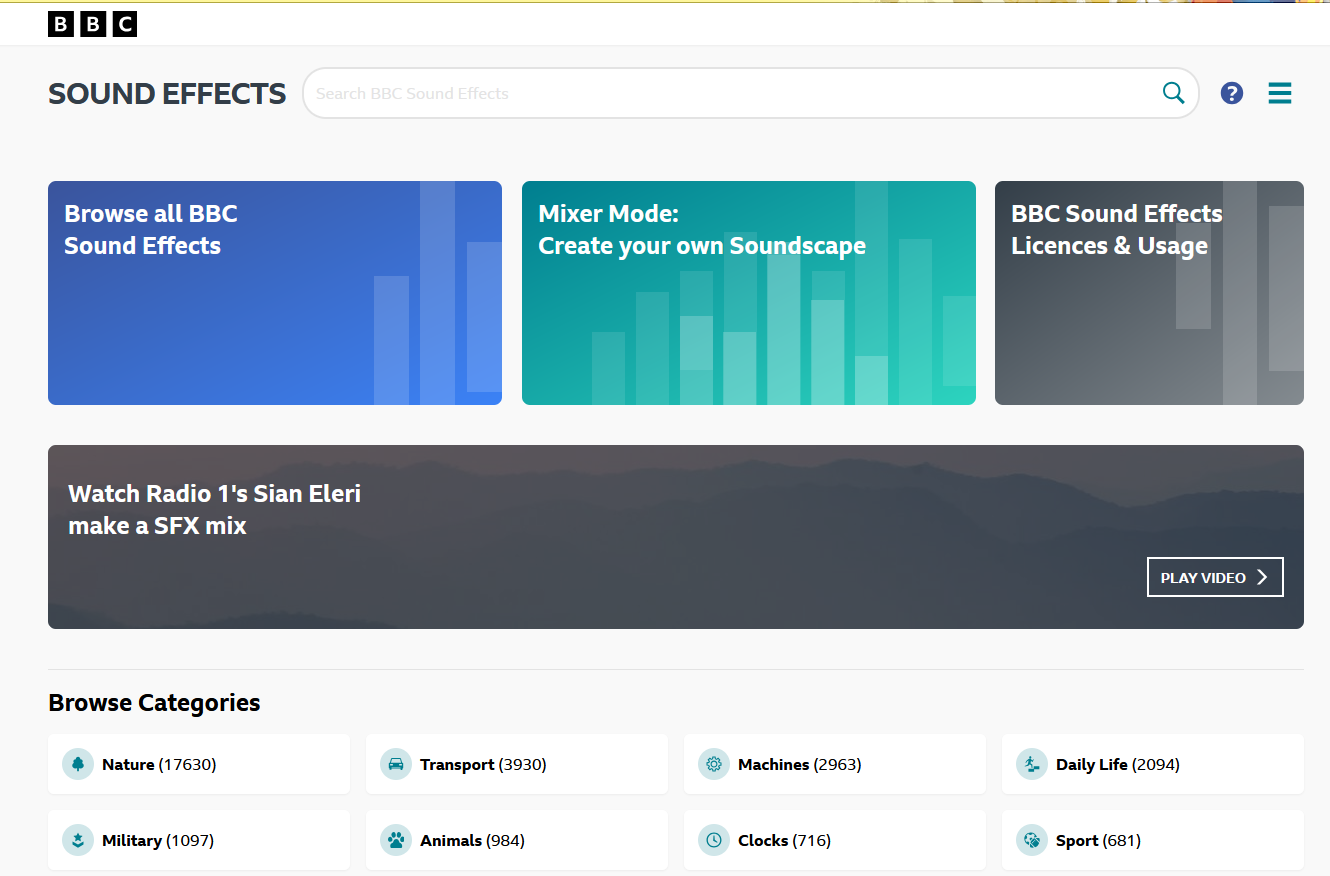Open BBC Sound Effects Licences & Usage card
The image size is (1330, 876).
(1149, 293)
